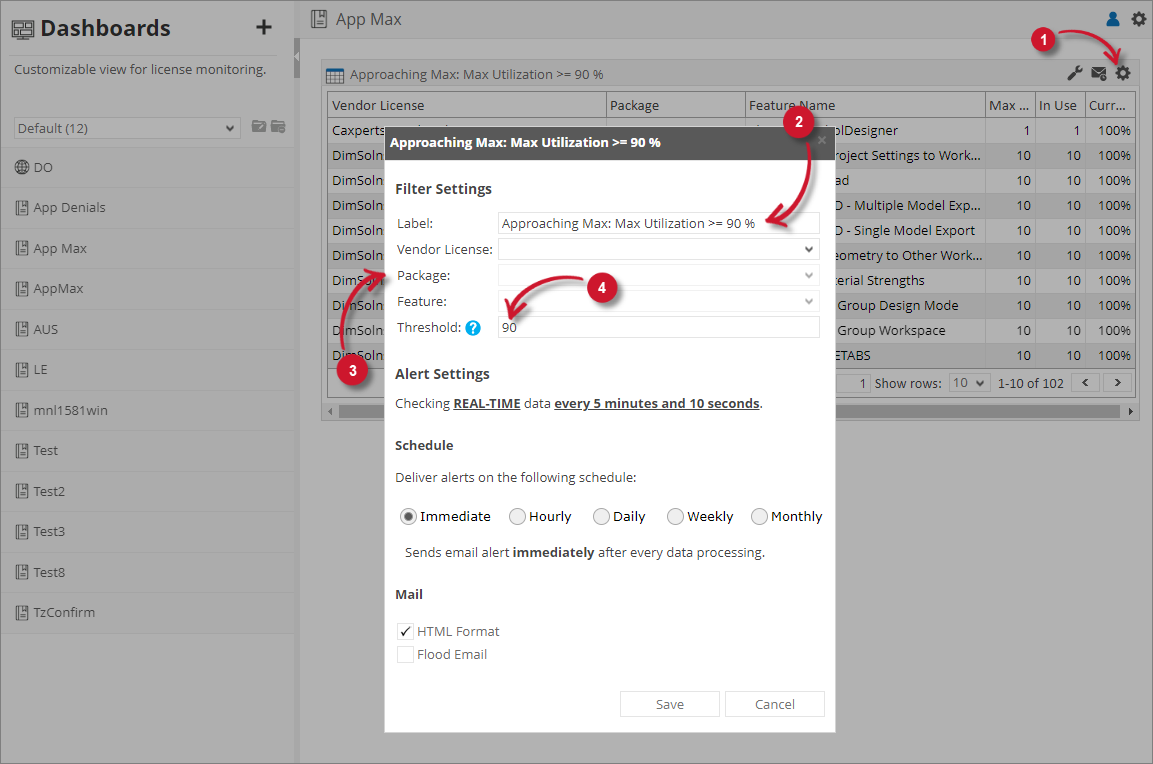Open global settings gear in top bar
1153x764 pixels.
[1138, 19]
